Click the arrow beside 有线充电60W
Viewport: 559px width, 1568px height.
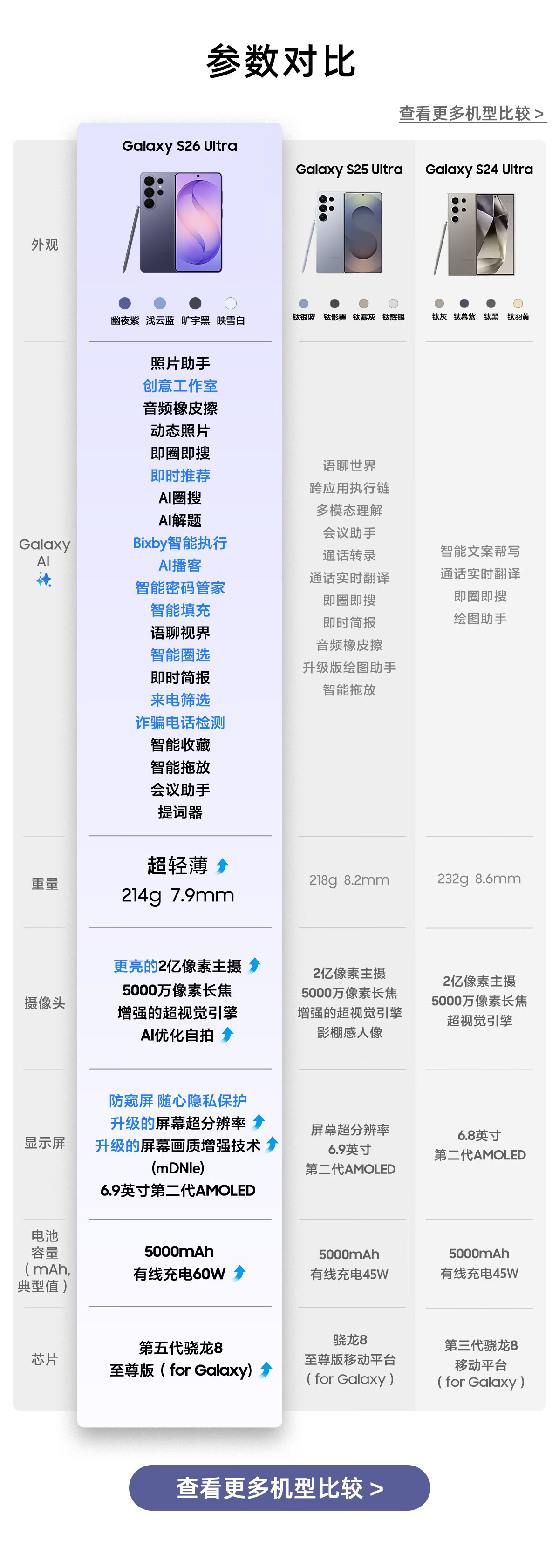(x=239, y=1273)
